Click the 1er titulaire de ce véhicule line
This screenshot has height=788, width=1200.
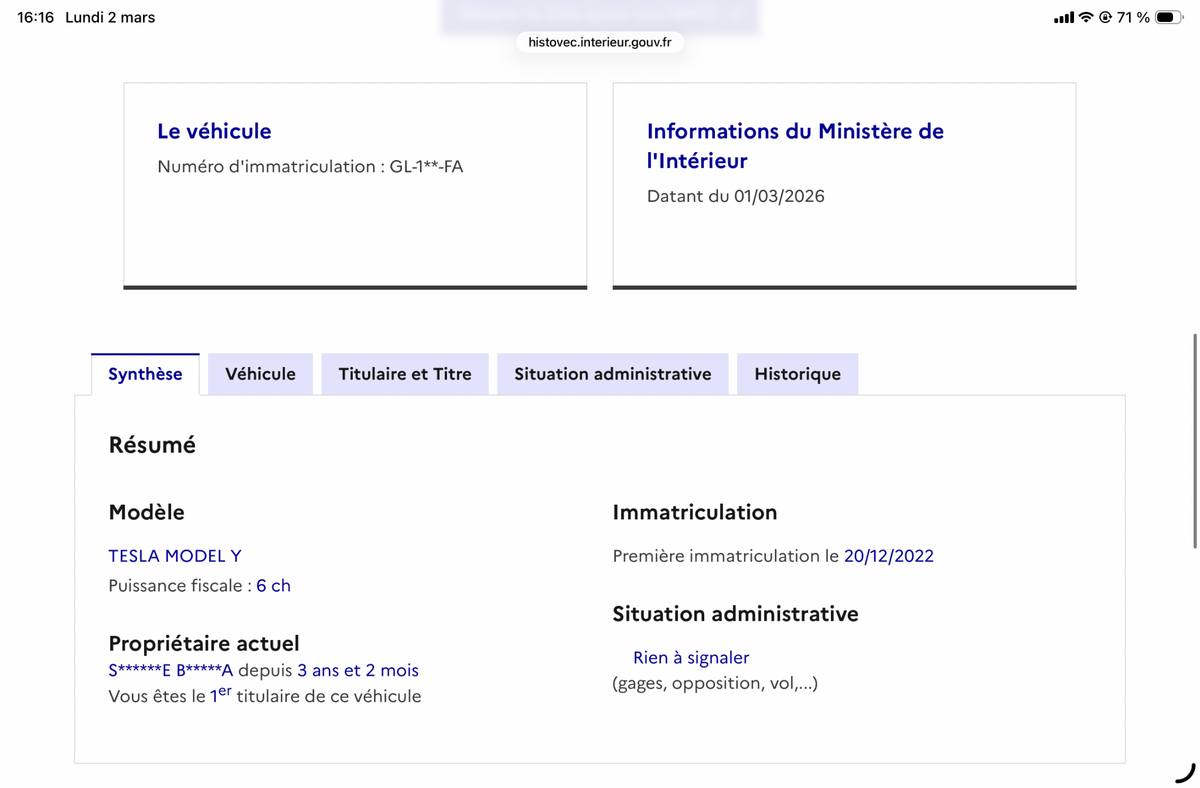(265, 695)
